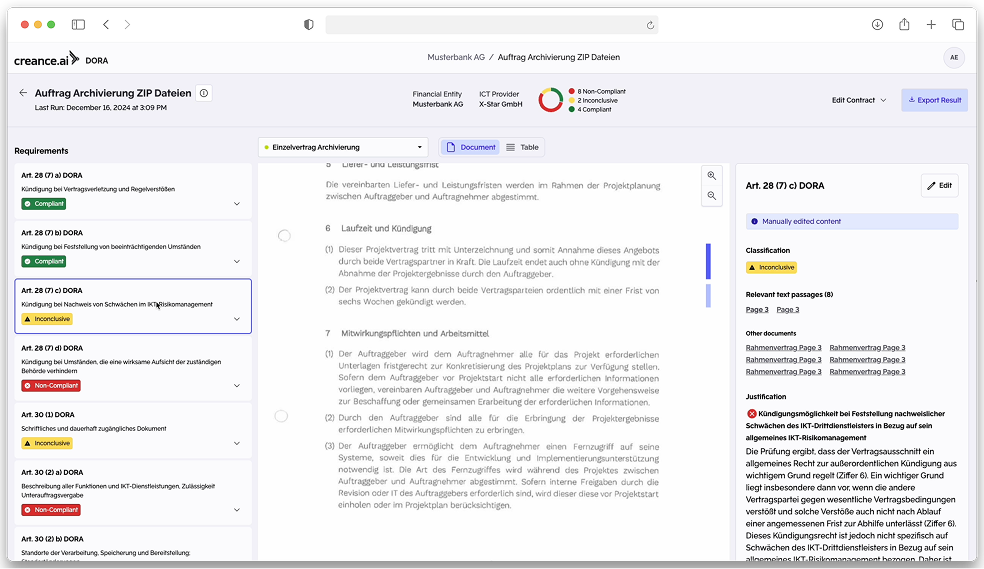This screenshot has height=569, width=984.
Task: Open the first Page 3 link
Action: (757, 310)
